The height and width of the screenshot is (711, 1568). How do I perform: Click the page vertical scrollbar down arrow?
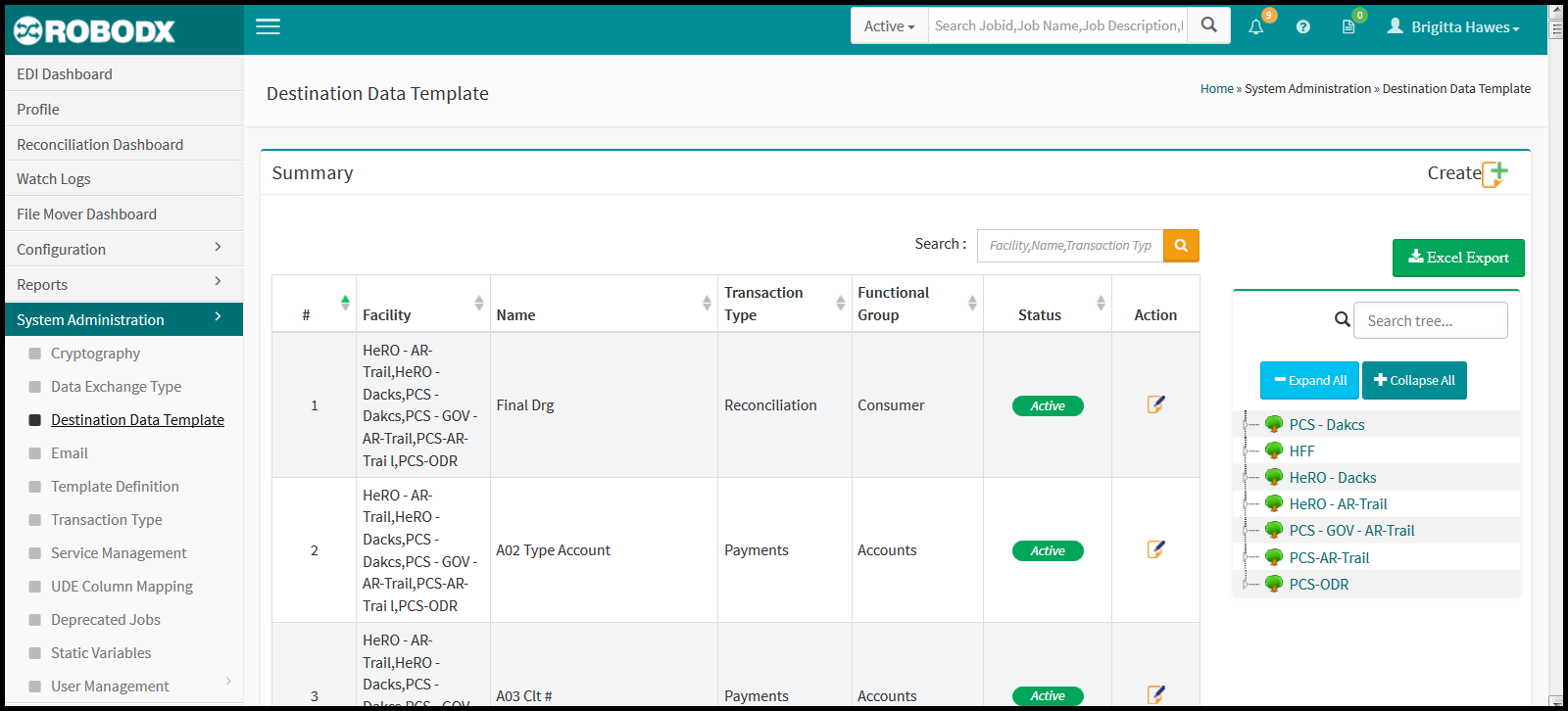[x=1556, y=700]
